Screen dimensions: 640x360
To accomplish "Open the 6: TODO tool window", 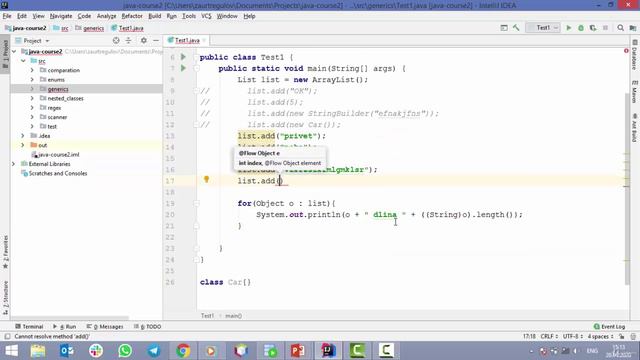I will (x=147, y=327).
